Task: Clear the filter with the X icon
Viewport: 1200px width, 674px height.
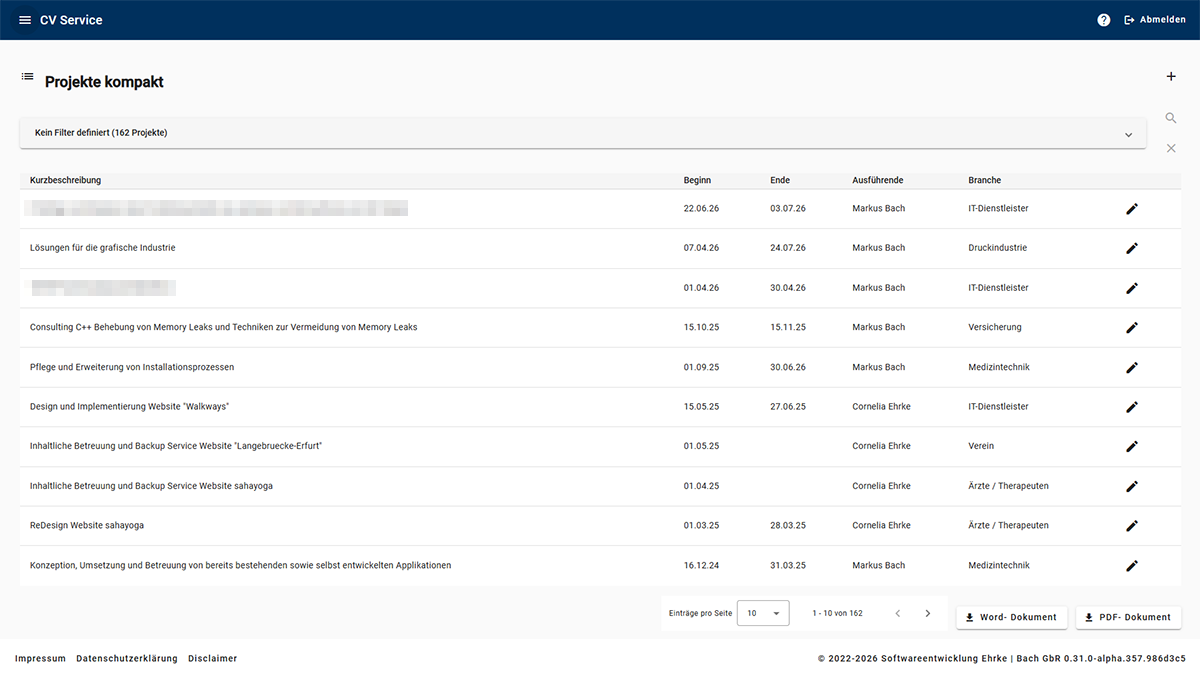Action: point(1171,148)
